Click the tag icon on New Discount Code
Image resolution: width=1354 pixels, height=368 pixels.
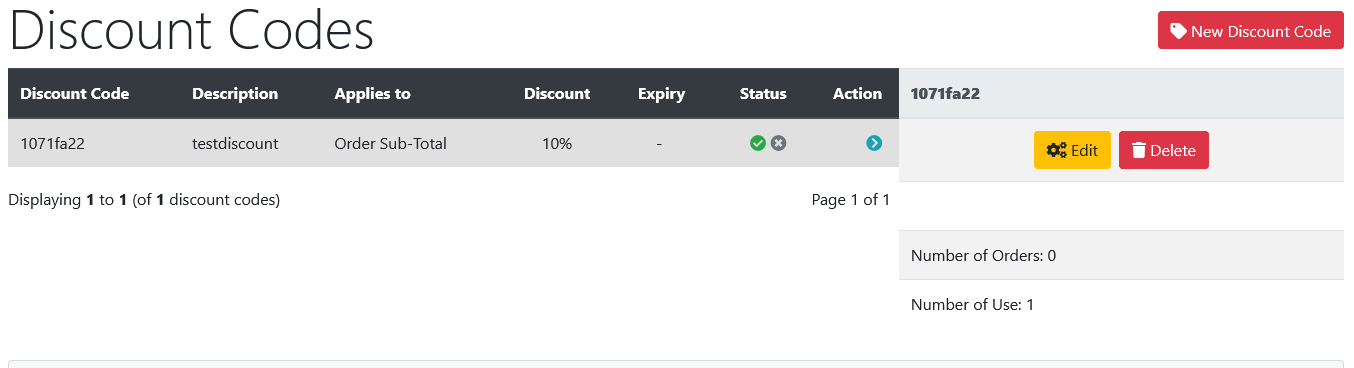pyautogui.click(x=1179, y=31)
